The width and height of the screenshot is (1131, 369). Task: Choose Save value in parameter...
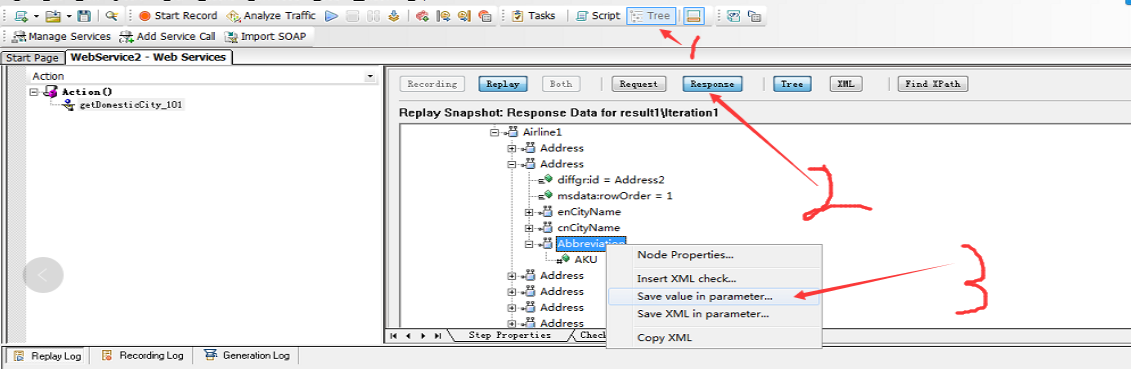[713, 296]
